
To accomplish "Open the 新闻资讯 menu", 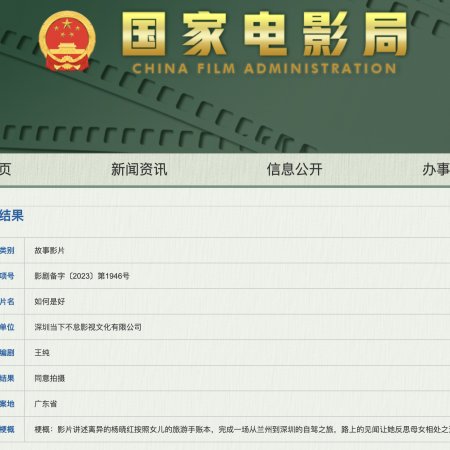I will click(x=139, y=169).
